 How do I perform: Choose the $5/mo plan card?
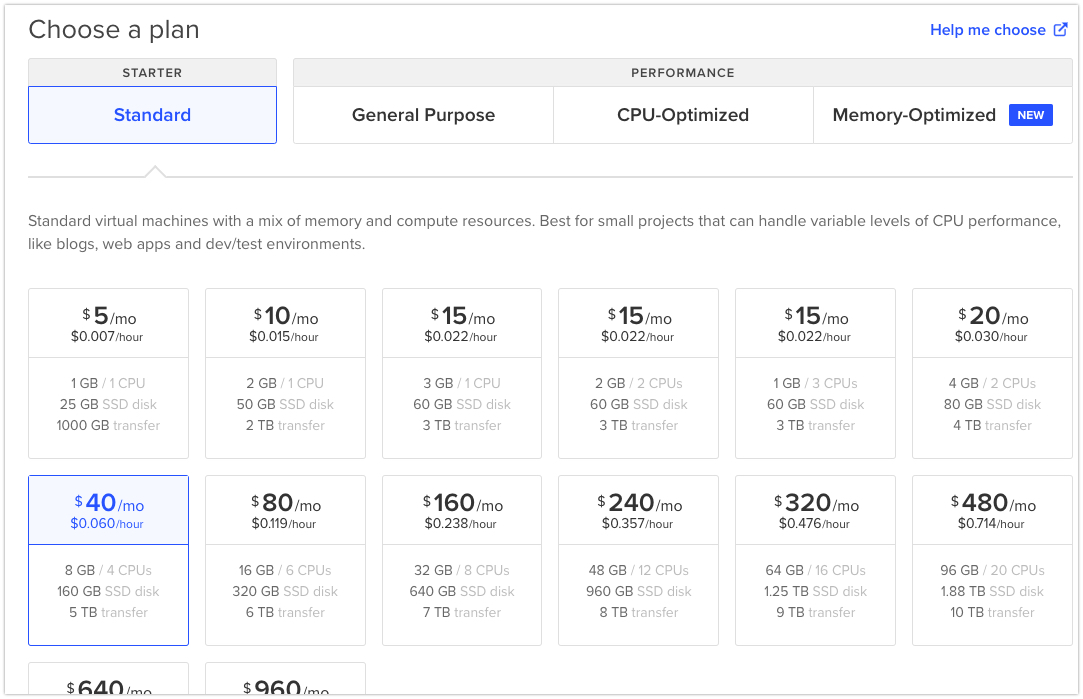tap(108, 373)
